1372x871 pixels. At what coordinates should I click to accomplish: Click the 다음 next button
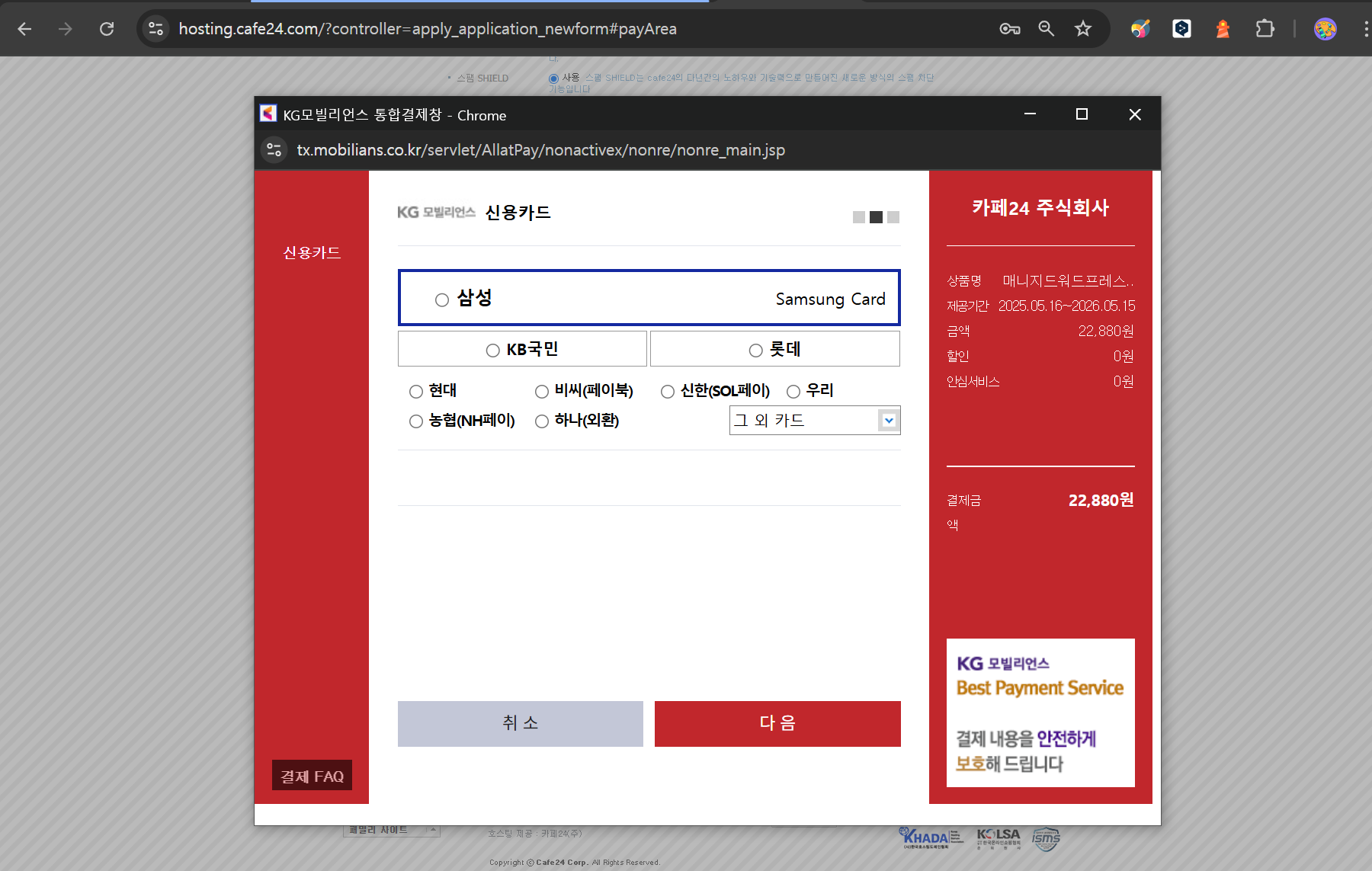point(777,723)
